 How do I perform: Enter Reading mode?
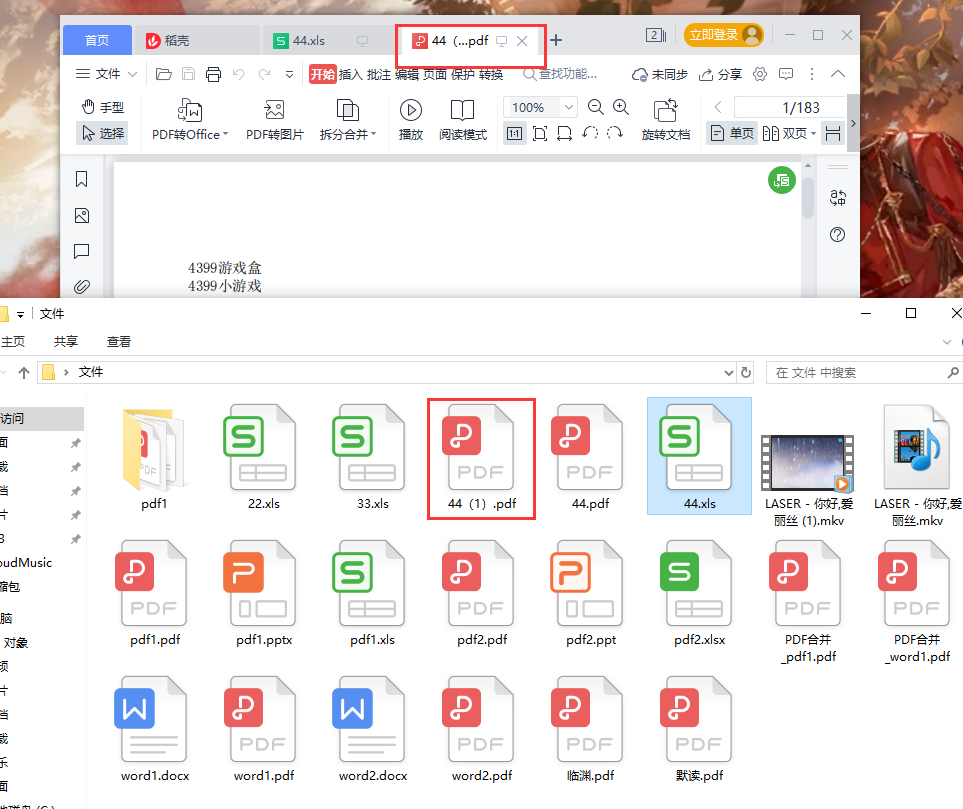[462, 120]
